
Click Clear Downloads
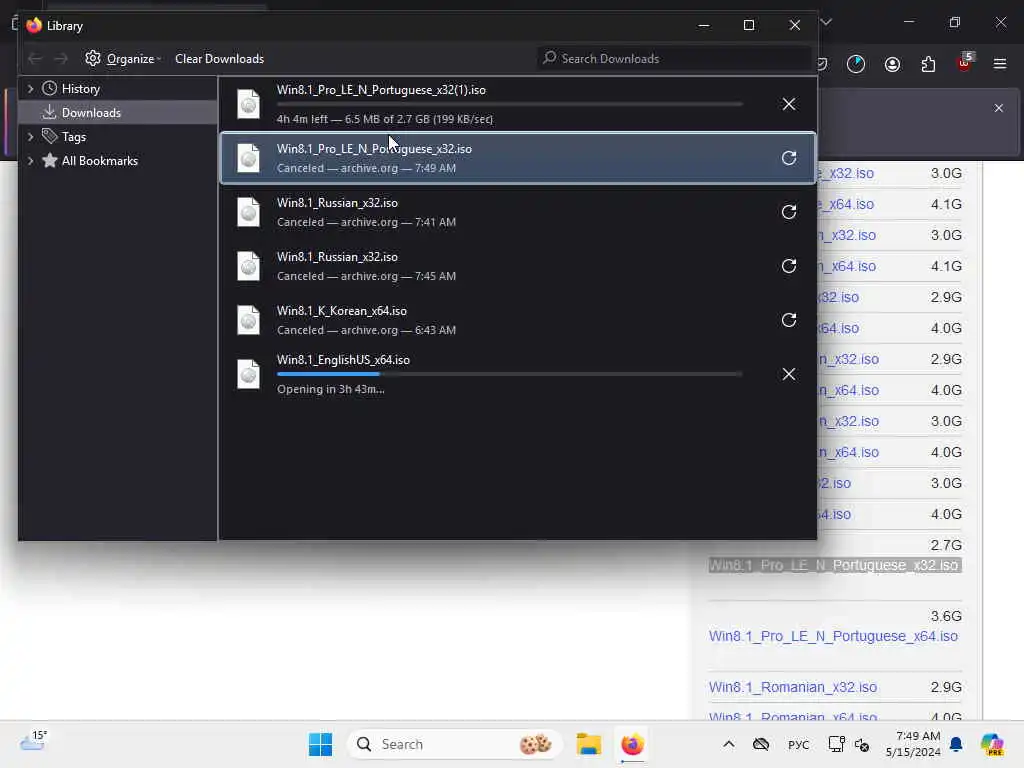click(x=219, y=59)
